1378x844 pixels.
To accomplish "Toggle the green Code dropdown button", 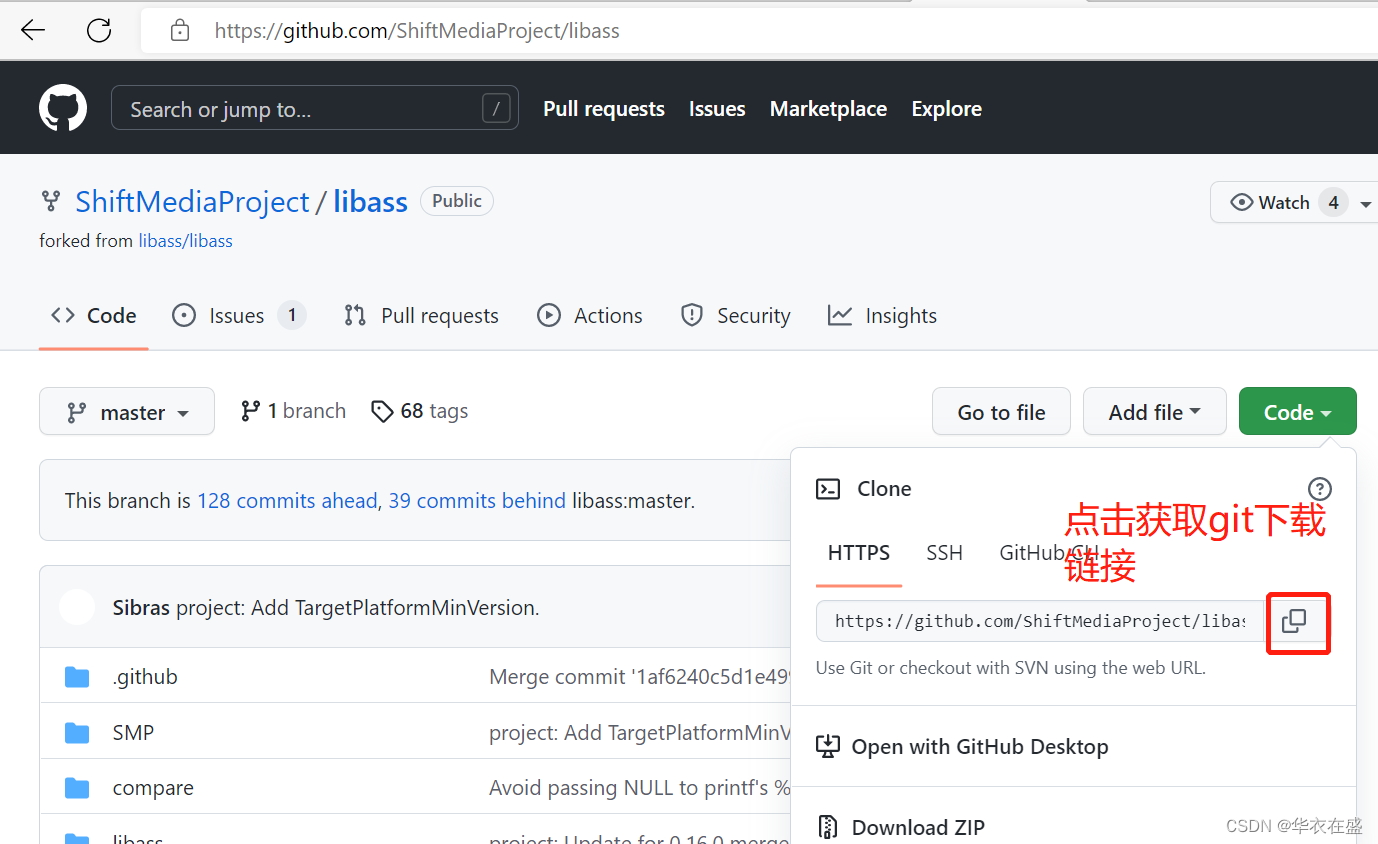I will [1297, 412].
